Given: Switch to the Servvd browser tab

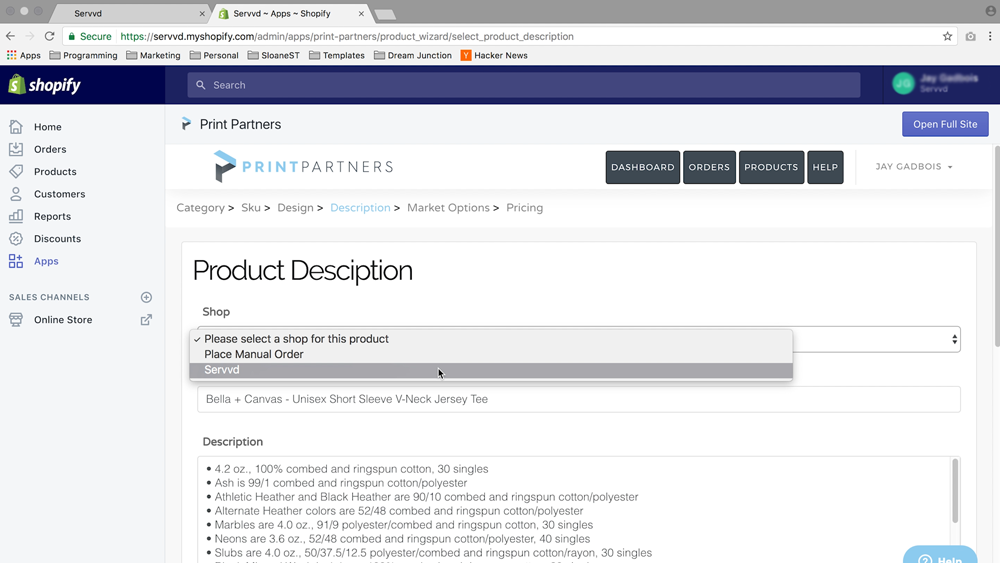Looking at the screenshot, I should tap(131, 13).
